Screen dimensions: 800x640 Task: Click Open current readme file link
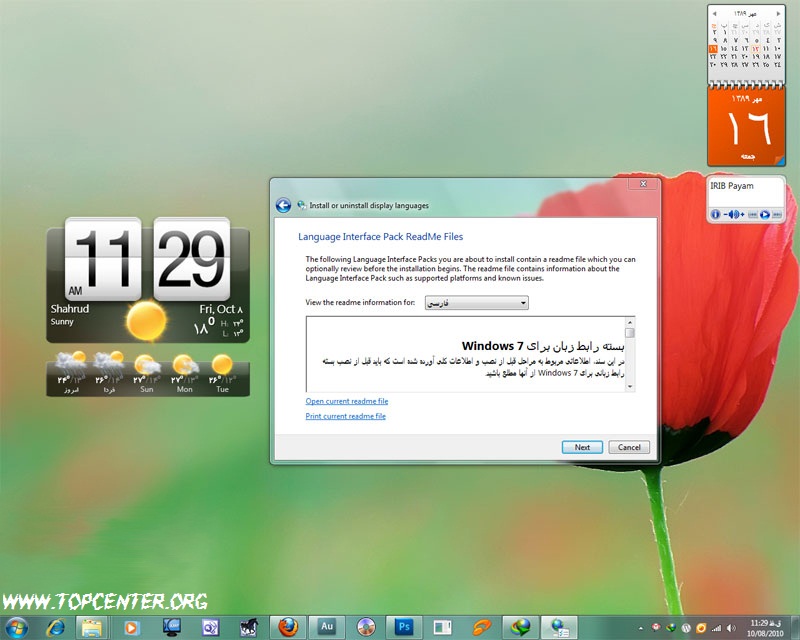coord(347,401)
